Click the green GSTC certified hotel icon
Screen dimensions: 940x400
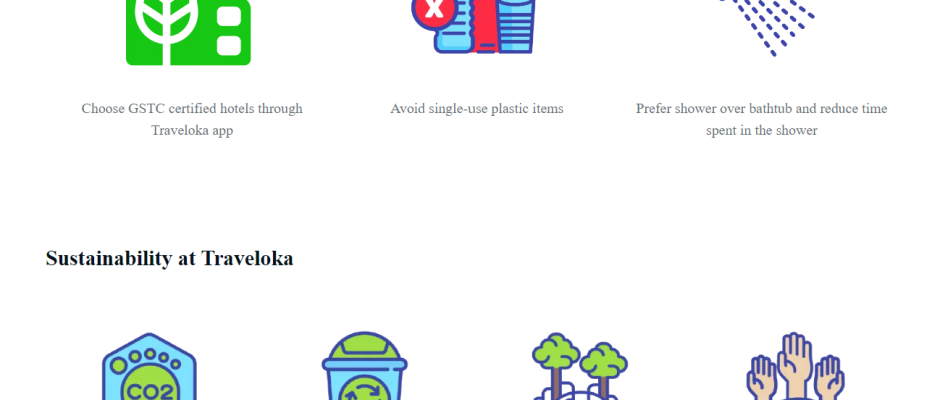pos(188,32)
